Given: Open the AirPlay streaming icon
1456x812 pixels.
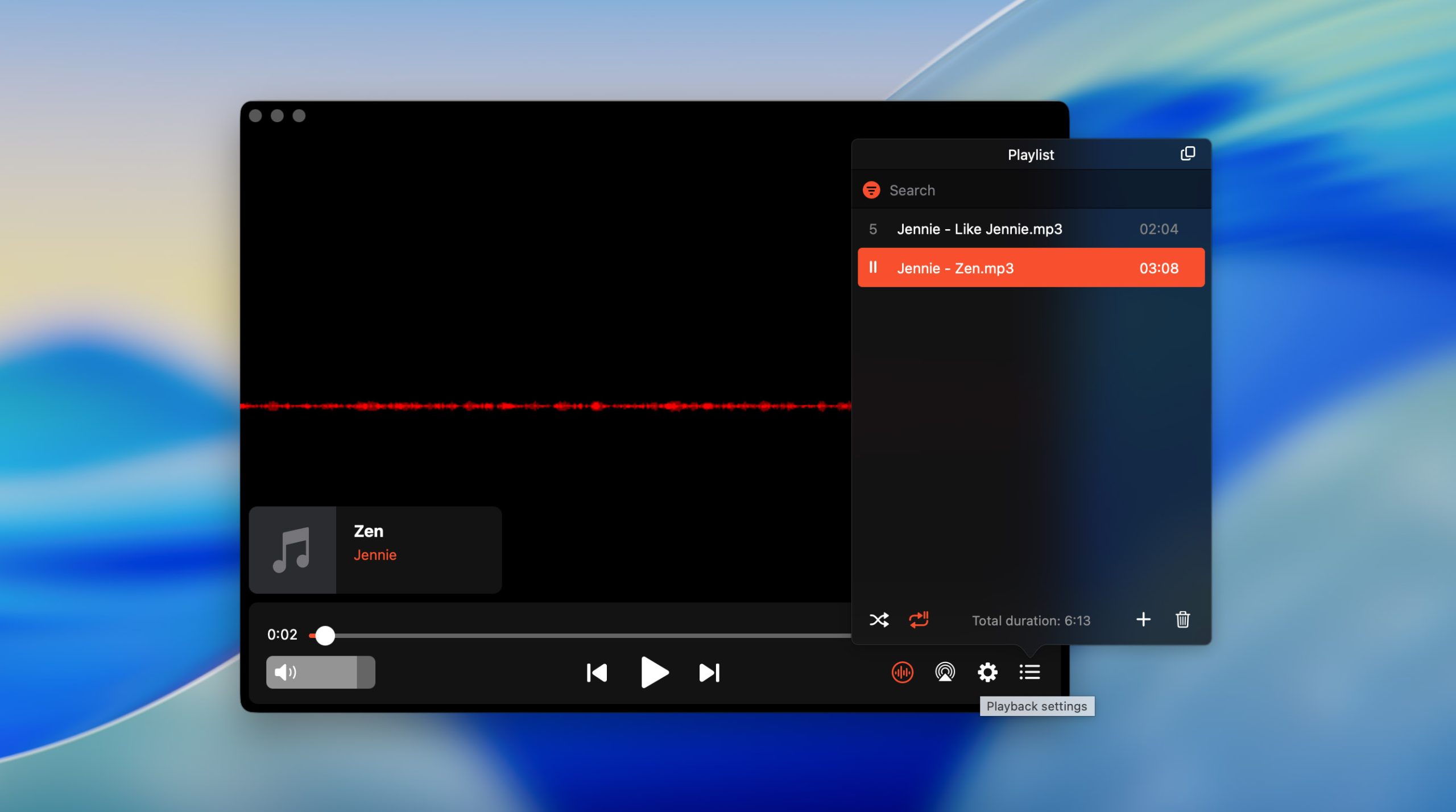Looking at the screenshot, I should (945, 672).
